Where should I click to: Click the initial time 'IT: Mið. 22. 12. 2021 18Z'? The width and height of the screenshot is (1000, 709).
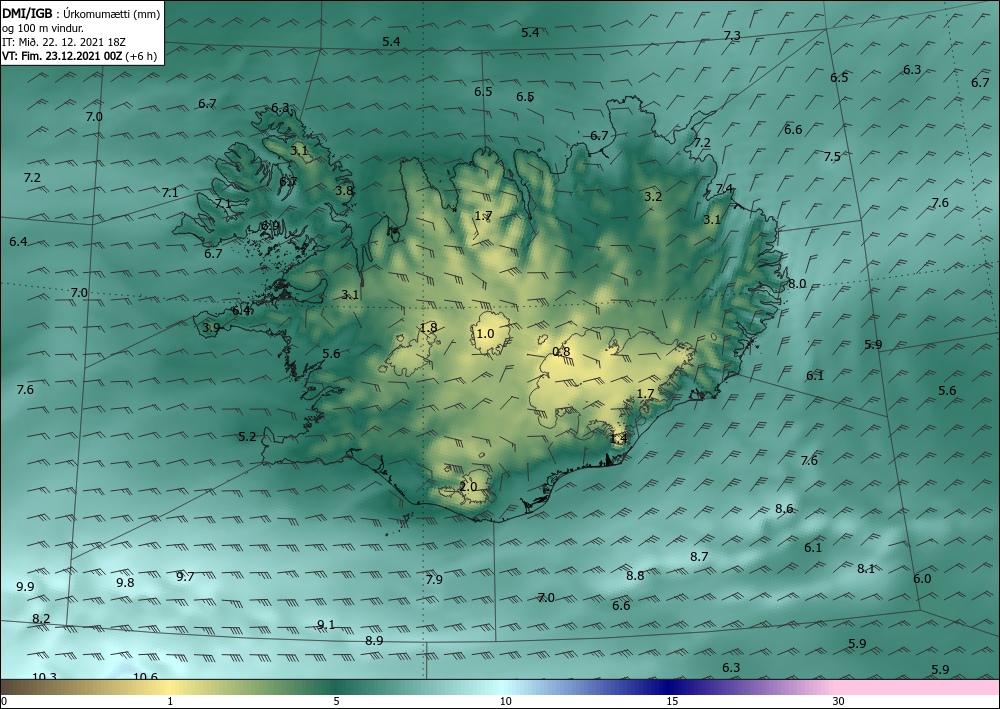[64, 42]
